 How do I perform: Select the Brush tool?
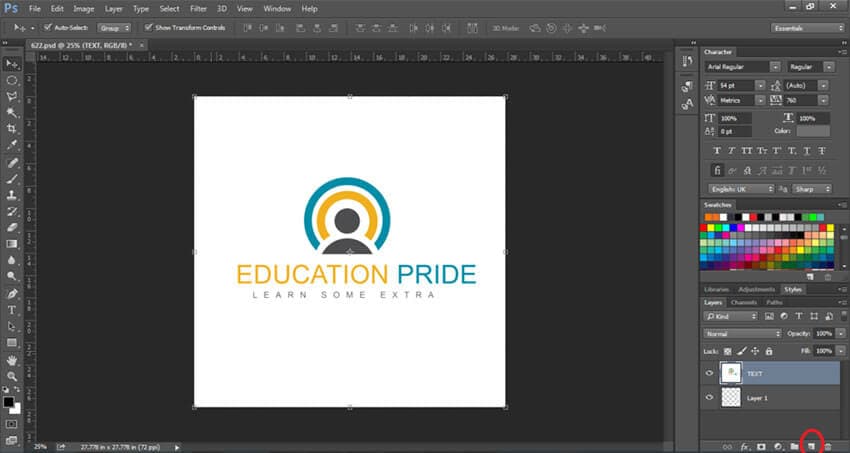(x=11, y=179)
